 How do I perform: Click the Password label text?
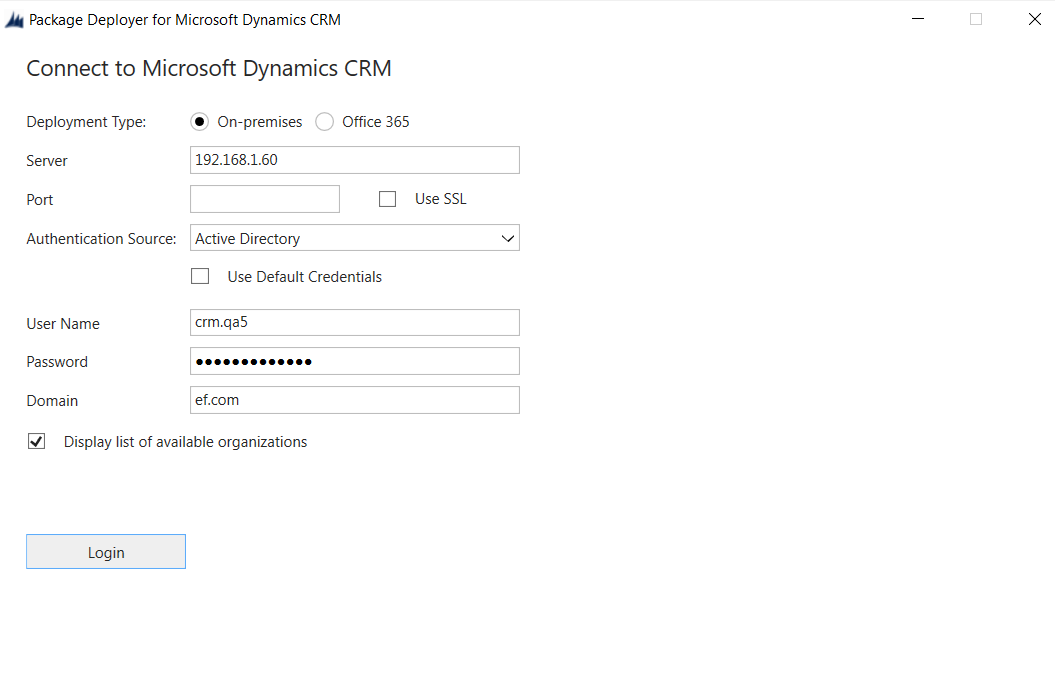57,362
